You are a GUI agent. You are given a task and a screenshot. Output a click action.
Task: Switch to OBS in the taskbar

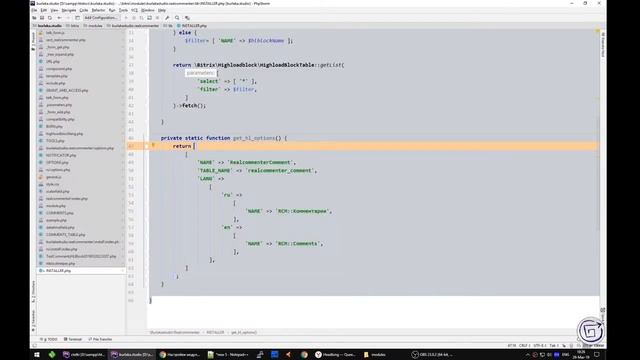[432, 355]
